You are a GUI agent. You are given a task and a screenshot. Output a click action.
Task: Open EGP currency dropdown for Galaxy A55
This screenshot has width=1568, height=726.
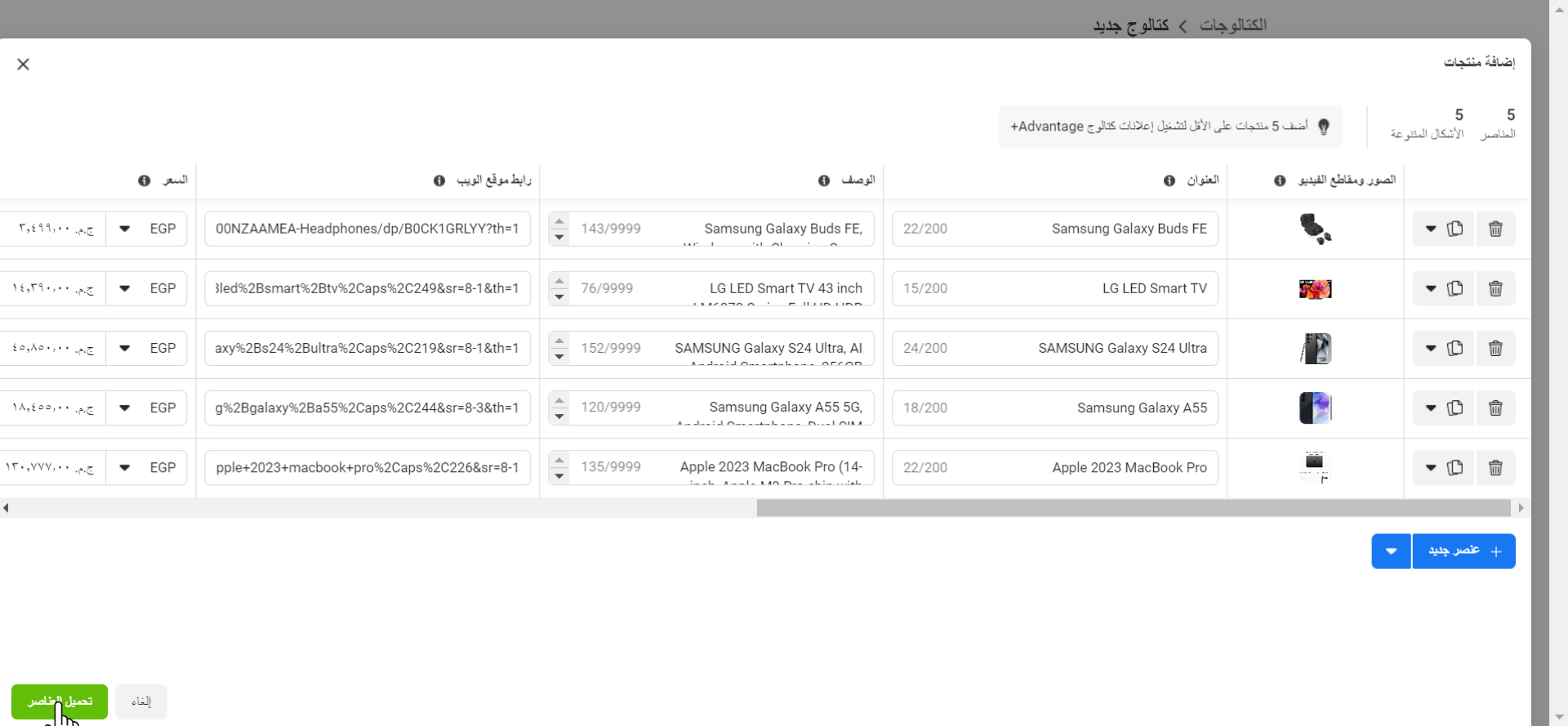coord(147,408)
